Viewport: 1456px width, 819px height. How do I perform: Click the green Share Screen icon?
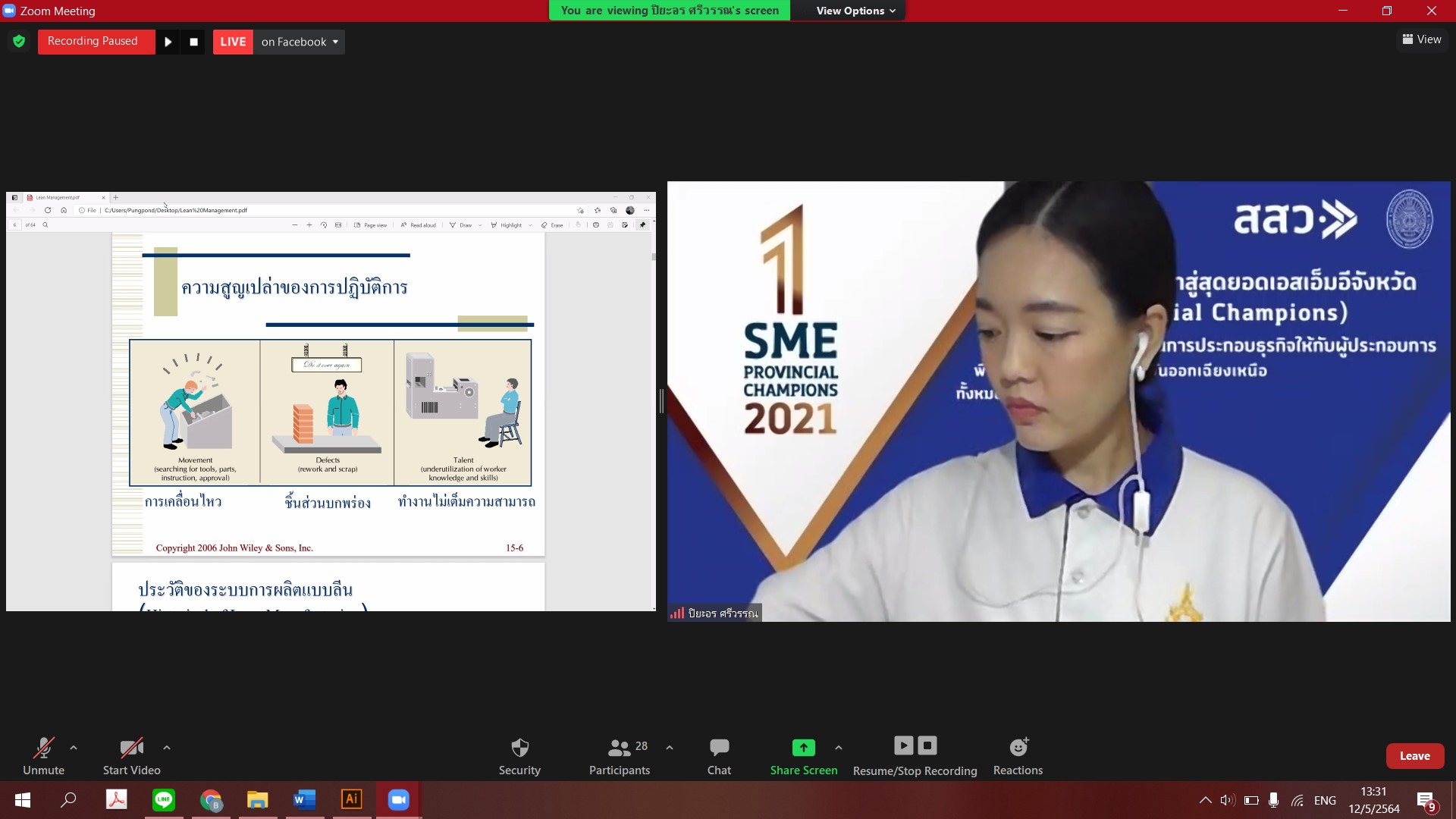coord(803,748)
